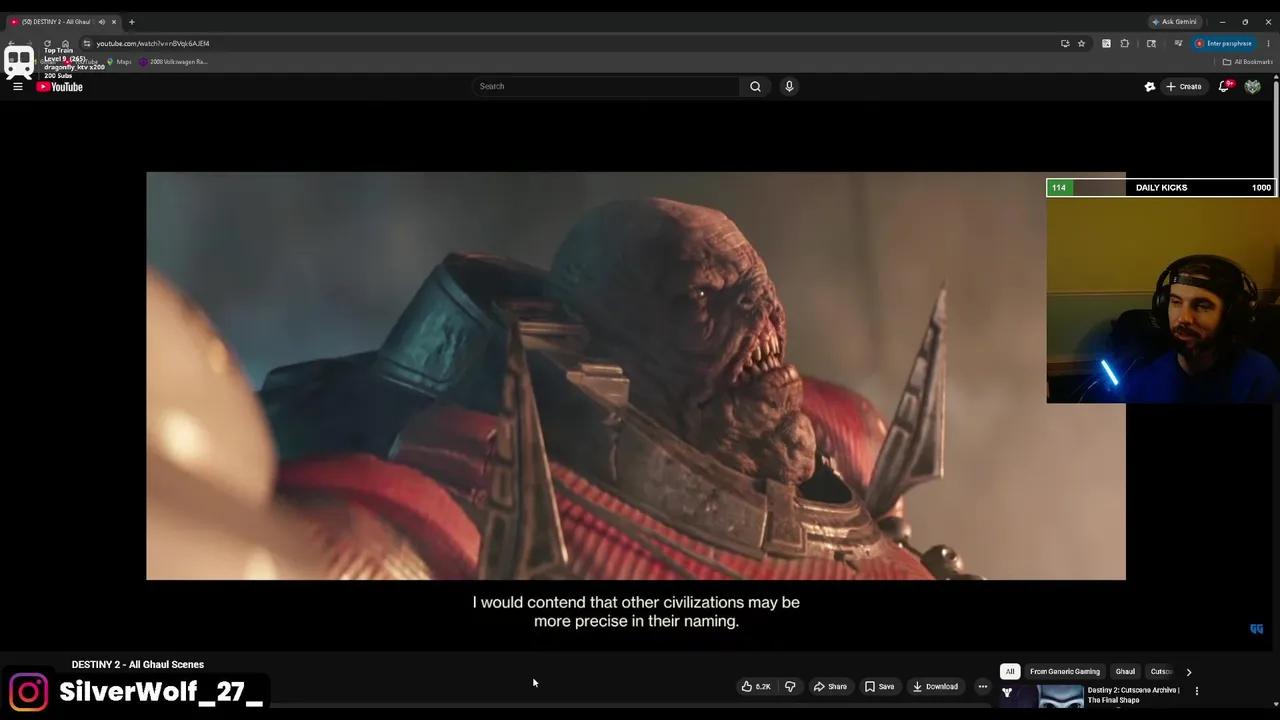Open the media controls toolbar icon
This screenshot has height=720, width=1280.
pyautogui.click(x=1178, y=44)
